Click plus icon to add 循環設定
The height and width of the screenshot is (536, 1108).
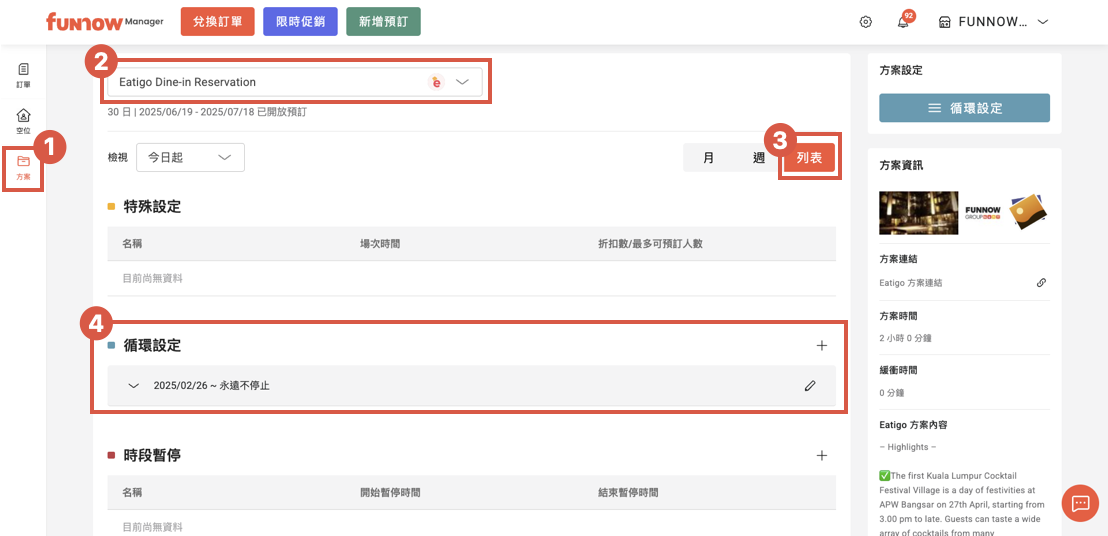tap(822, 345)
